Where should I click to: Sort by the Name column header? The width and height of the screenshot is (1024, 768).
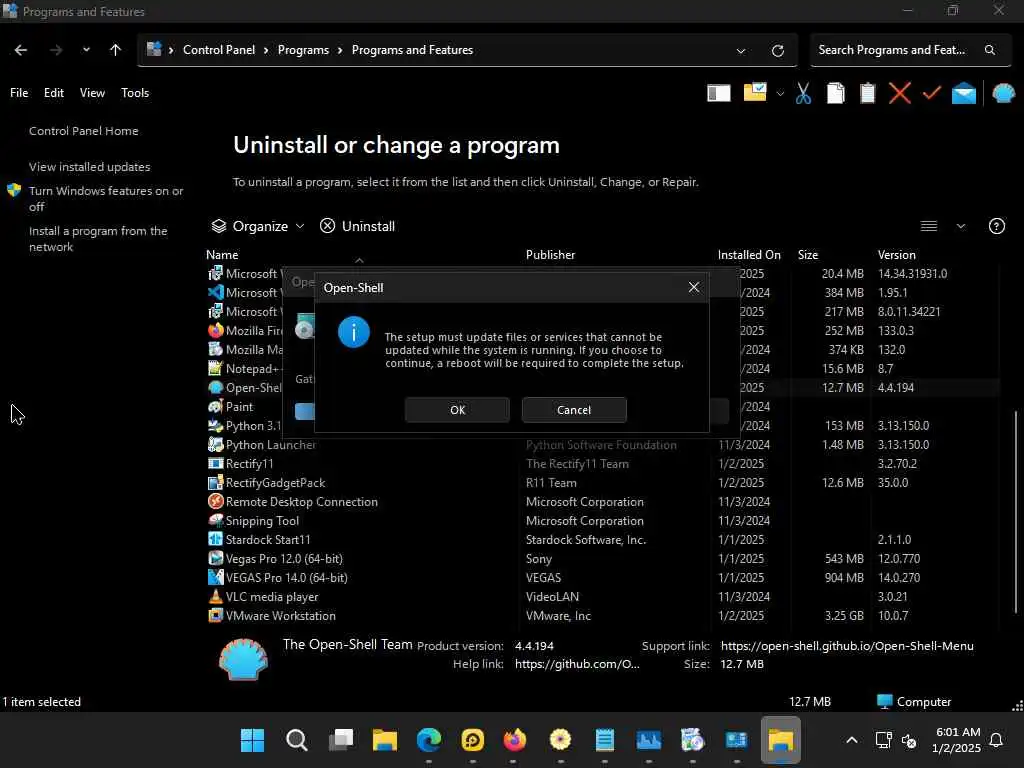[x=222, y=255]
